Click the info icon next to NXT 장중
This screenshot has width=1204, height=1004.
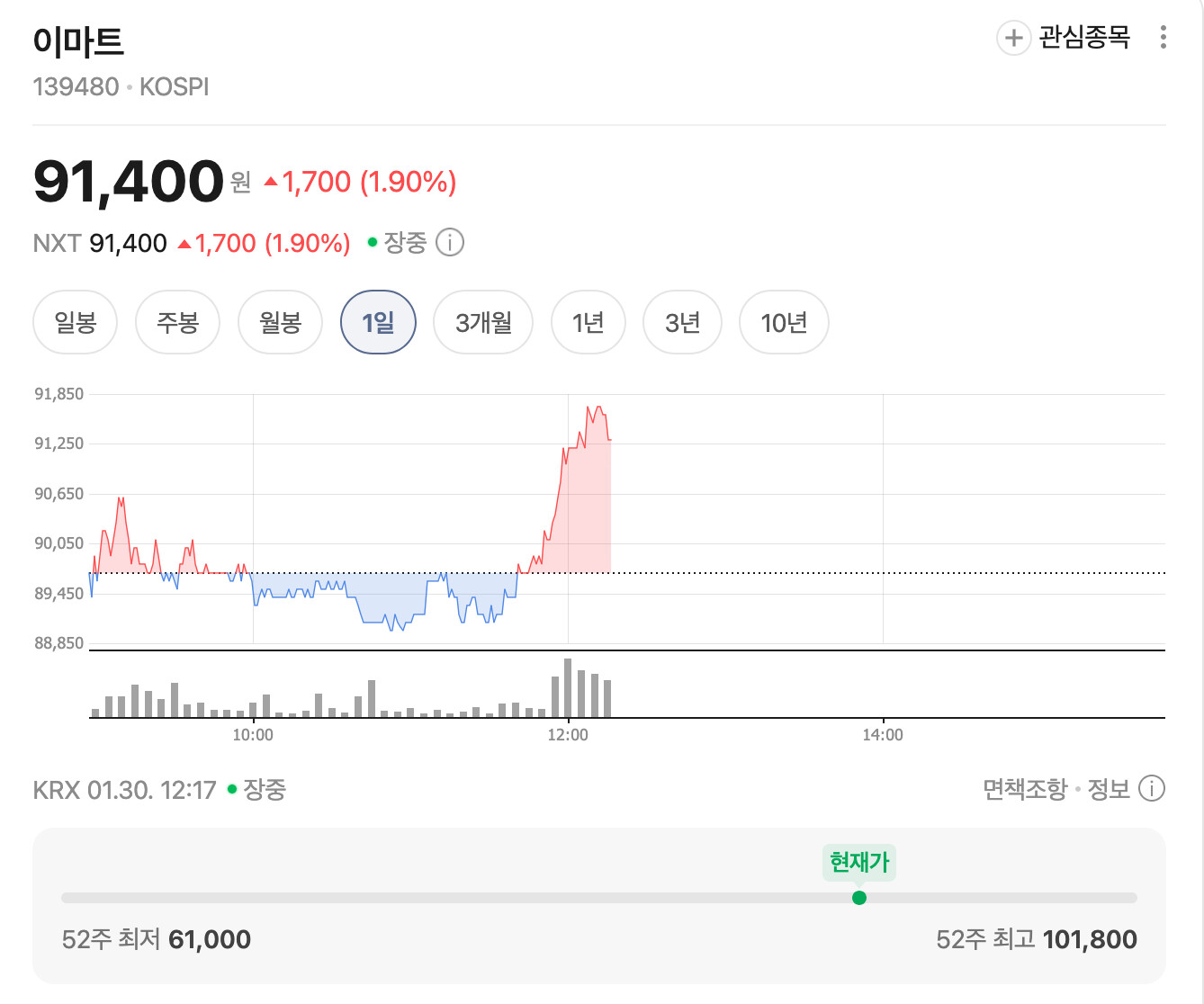[450, 243]
